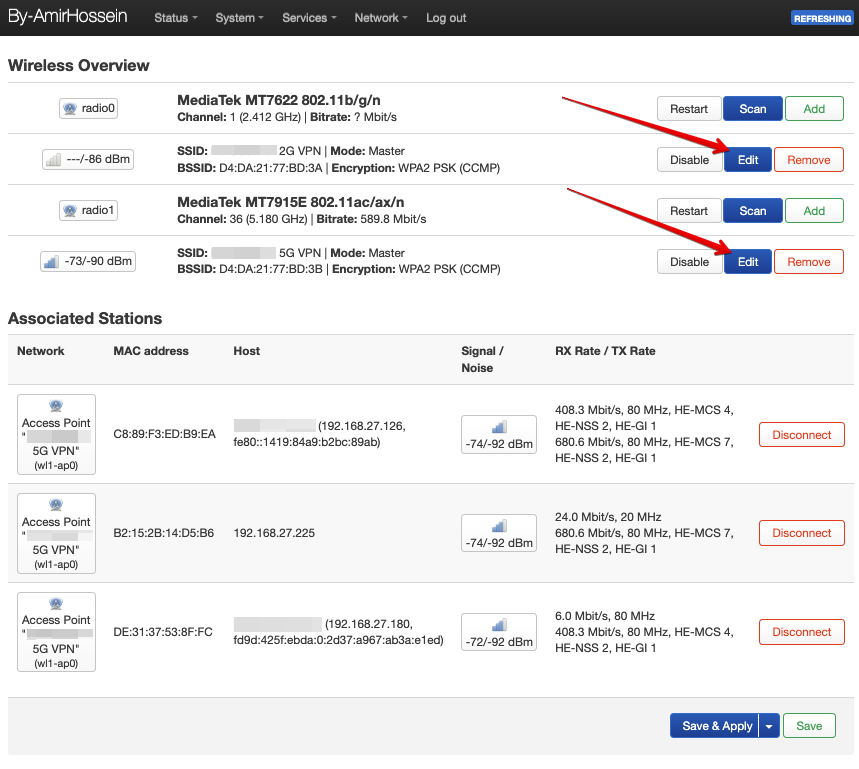This screenshot has width=859, height=769.
Task: Expand the Save & Apply dropdown arrow
Action: [x=769, y=726]
